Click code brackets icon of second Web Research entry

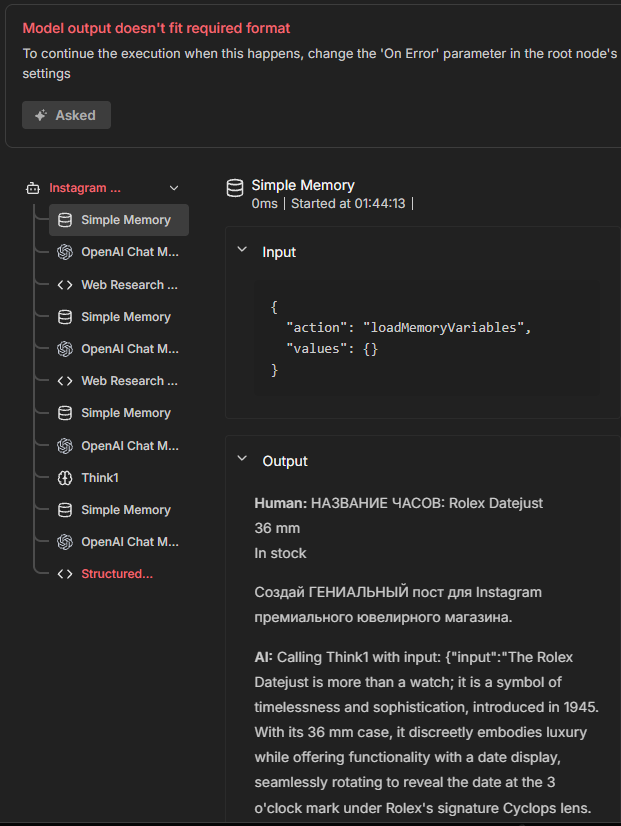click(x=65, y=381)
